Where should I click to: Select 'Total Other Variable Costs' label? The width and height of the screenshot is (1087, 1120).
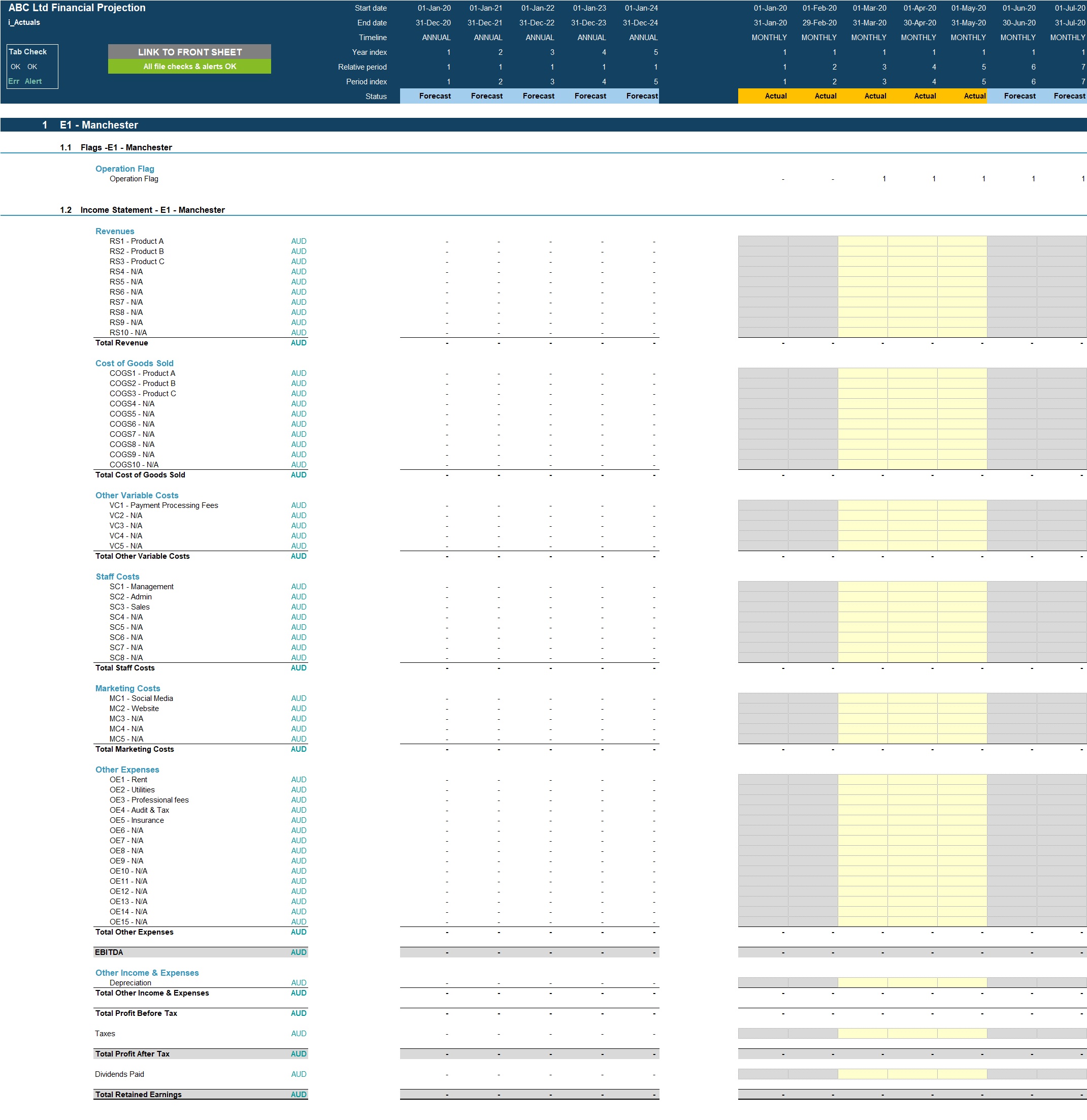coord(142,556)
